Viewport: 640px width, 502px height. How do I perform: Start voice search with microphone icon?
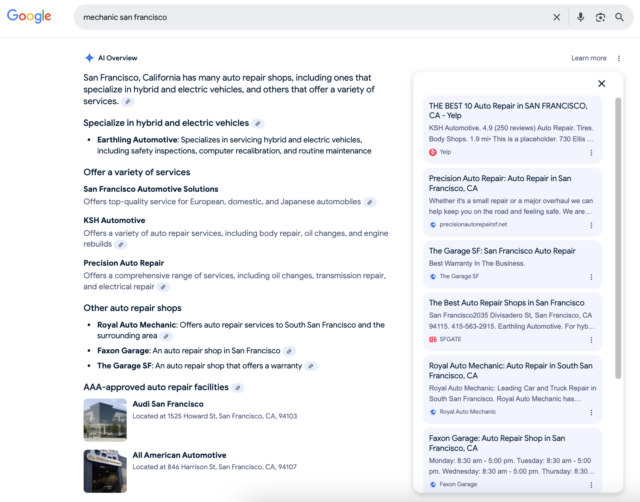(580, 17)
